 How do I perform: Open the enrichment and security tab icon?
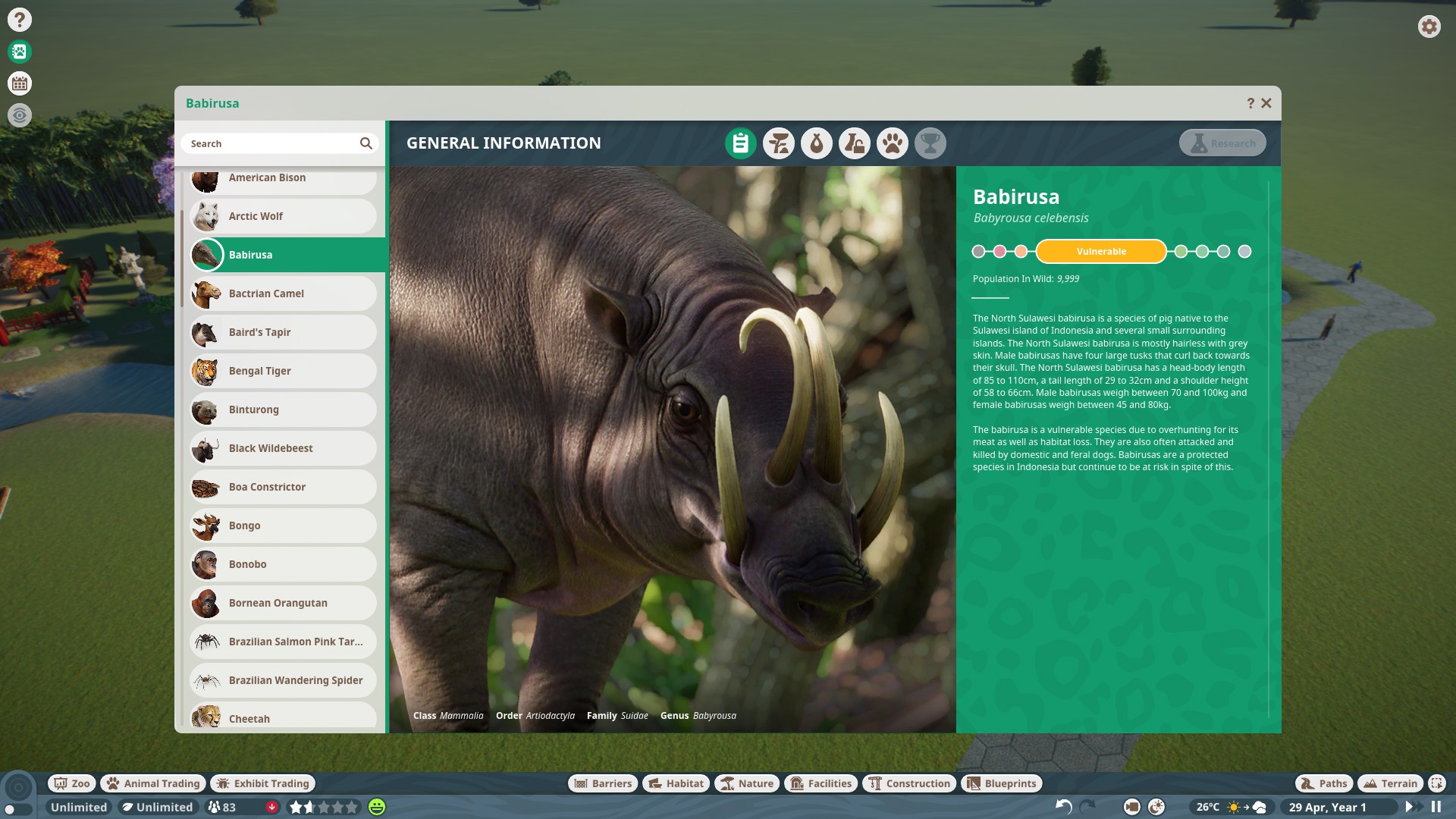click(x=855, y=143)
